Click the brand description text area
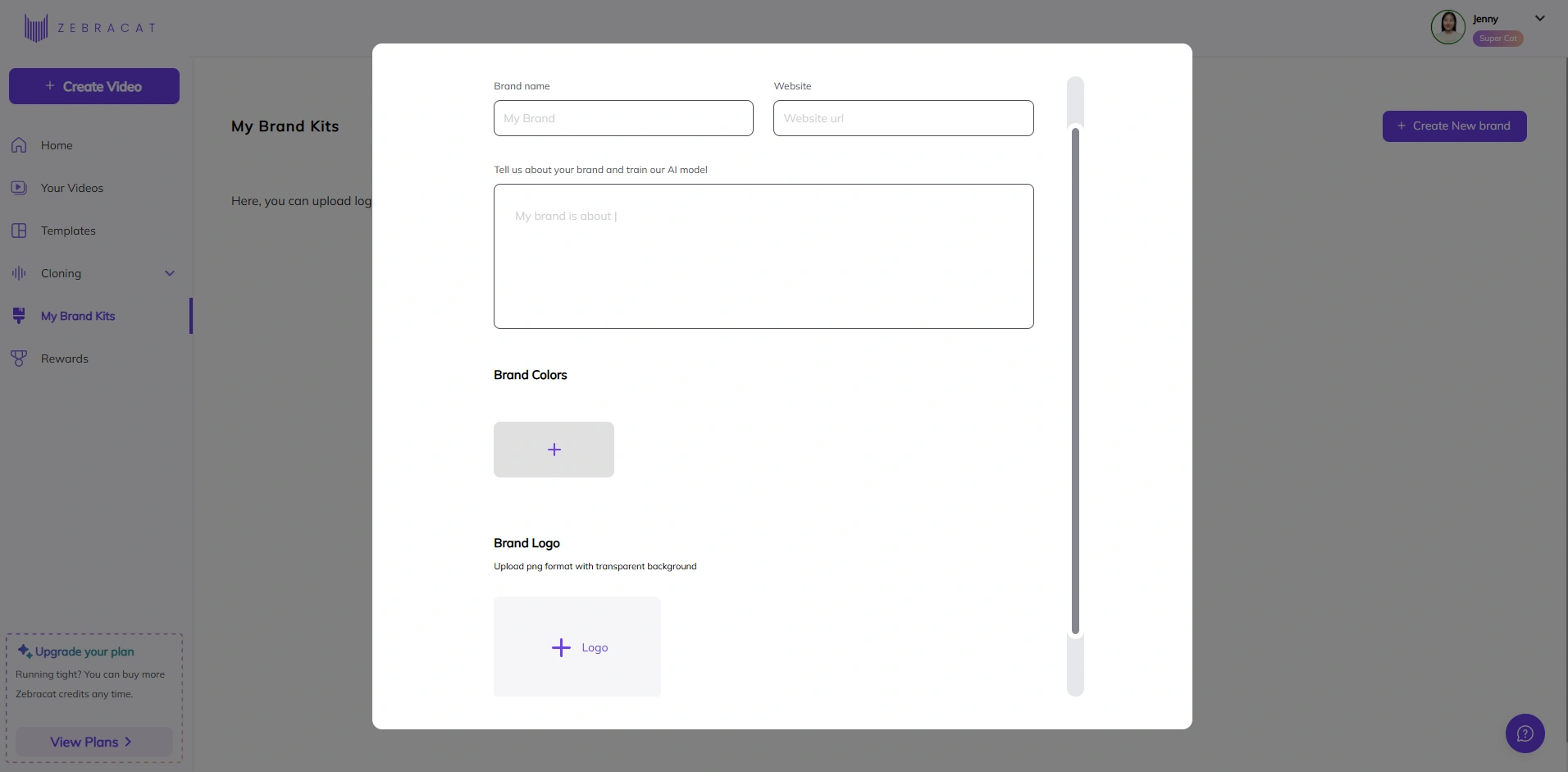This screenshot has height=772, width=1568. [763, 256]
